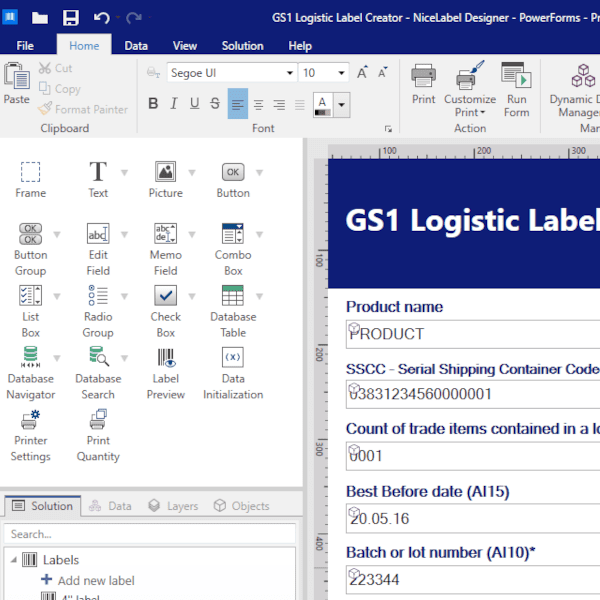Click the solution Search field
The height and width of the screenshot is (600, 600).
click(150, 534)
